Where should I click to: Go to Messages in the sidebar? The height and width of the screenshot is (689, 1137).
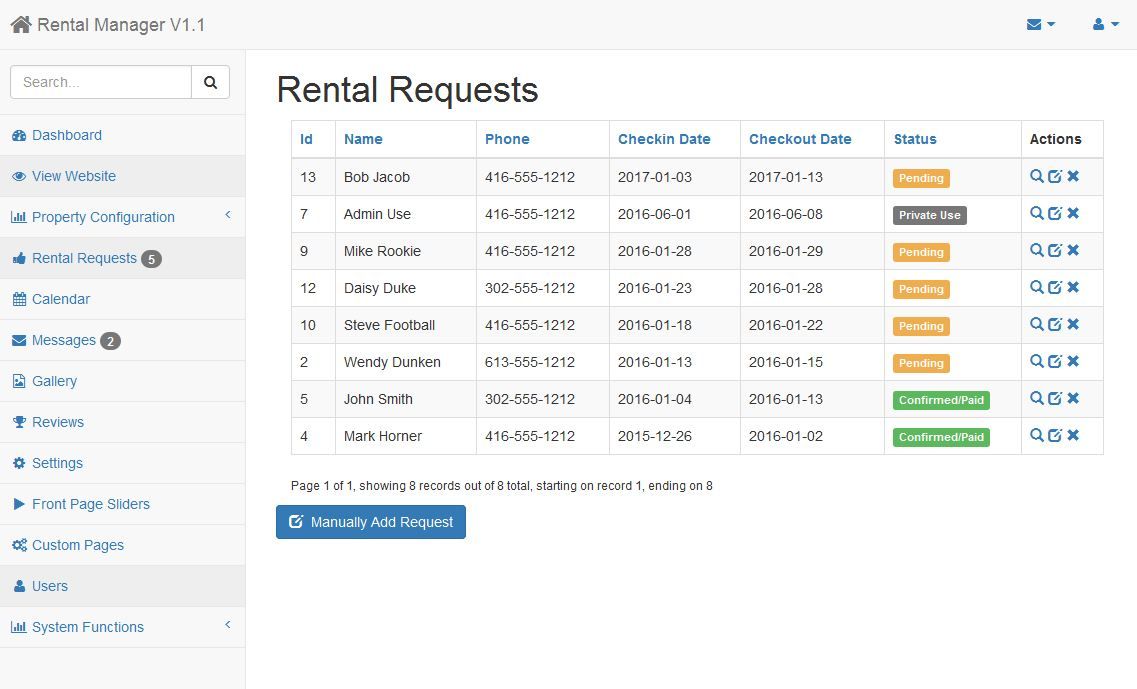point(63,340)
